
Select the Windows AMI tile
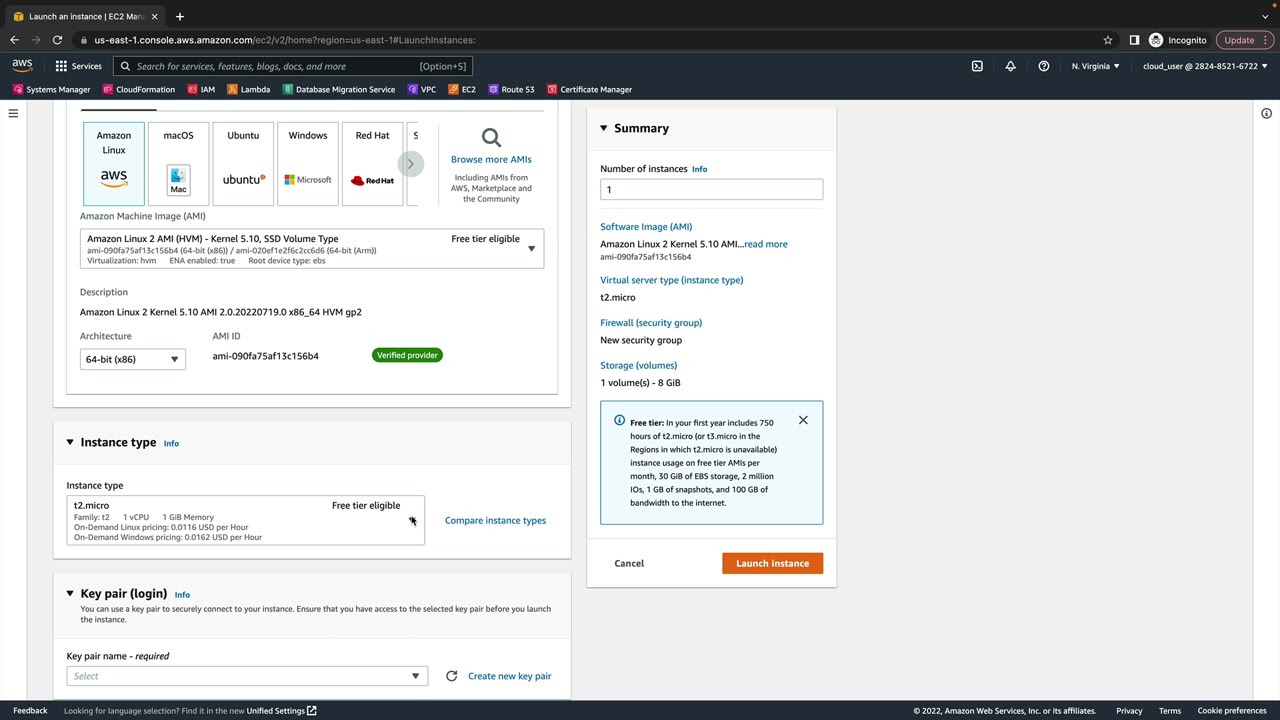(308, 163)
